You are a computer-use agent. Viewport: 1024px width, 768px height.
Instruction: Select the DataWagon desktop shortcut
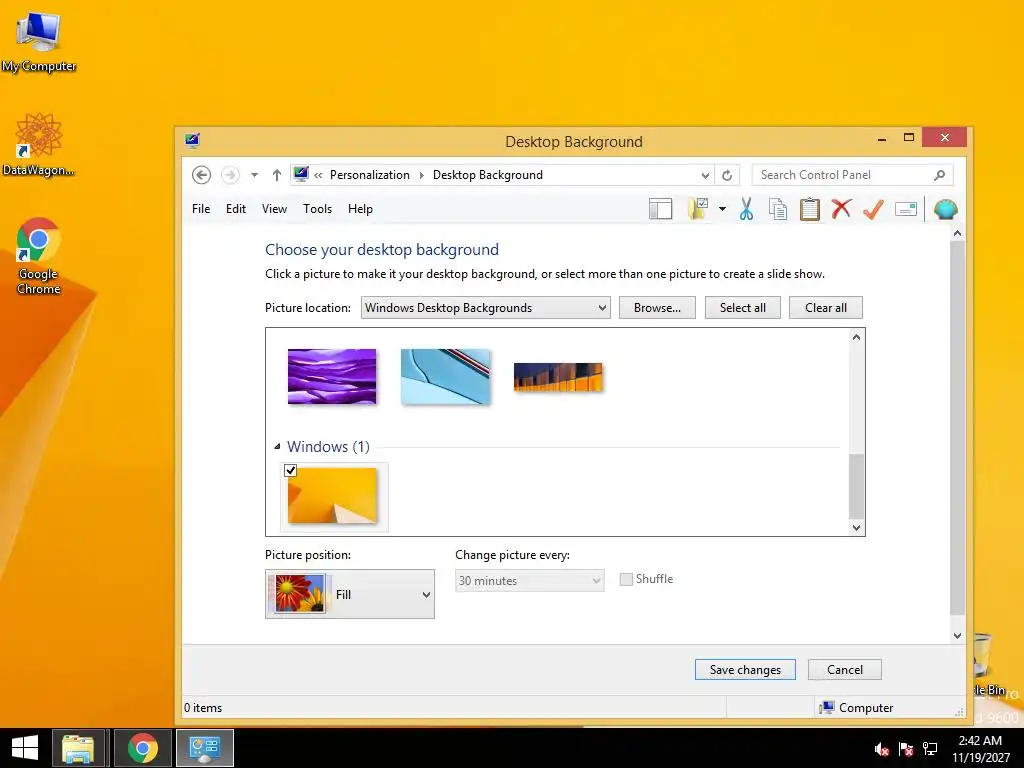click(x=39, y=144)
